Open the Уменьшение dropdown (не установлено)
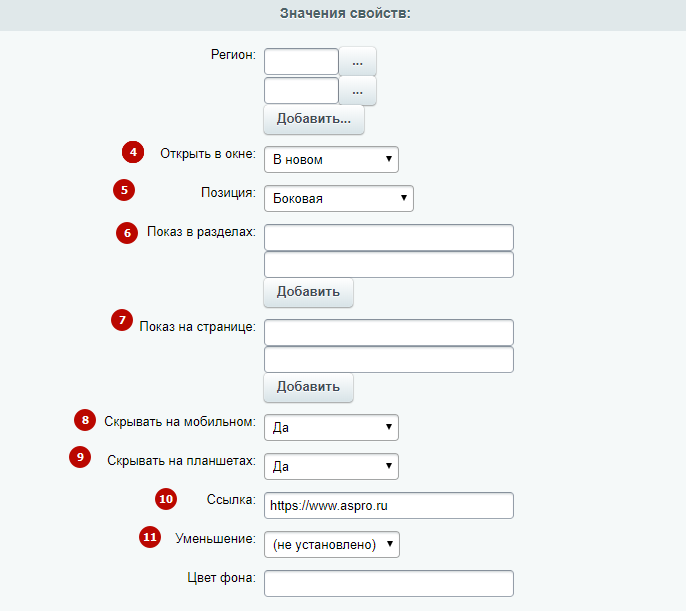The width and height of the screenshot is (686, 611). pos(332,545)
